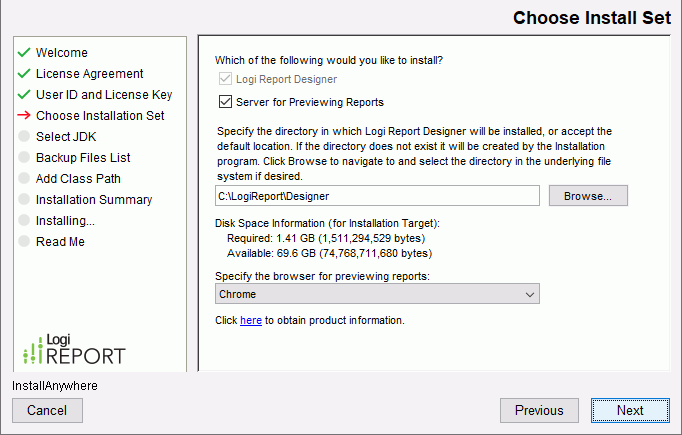The width and height of the screenshot is (682, 435).
Task: Open the Chrome browser dropdown
Action: pyautogui.click(x=377, y=294)
